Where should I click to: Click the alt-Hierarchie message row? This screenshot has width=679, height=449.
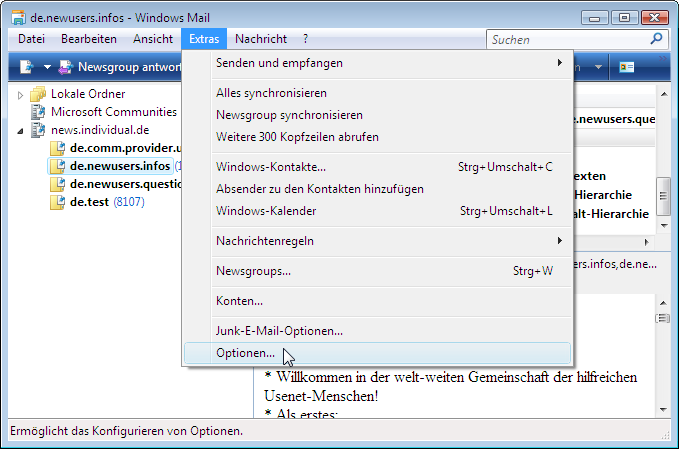click(x=611, y=214)
